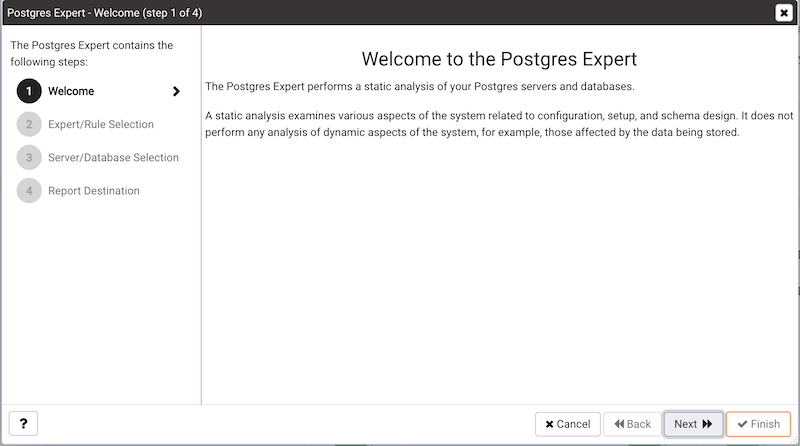The width and height of the screenshot is (800, 446).
Task: Click the Next button
Action: pyautogui.click(x=693, y=424)
